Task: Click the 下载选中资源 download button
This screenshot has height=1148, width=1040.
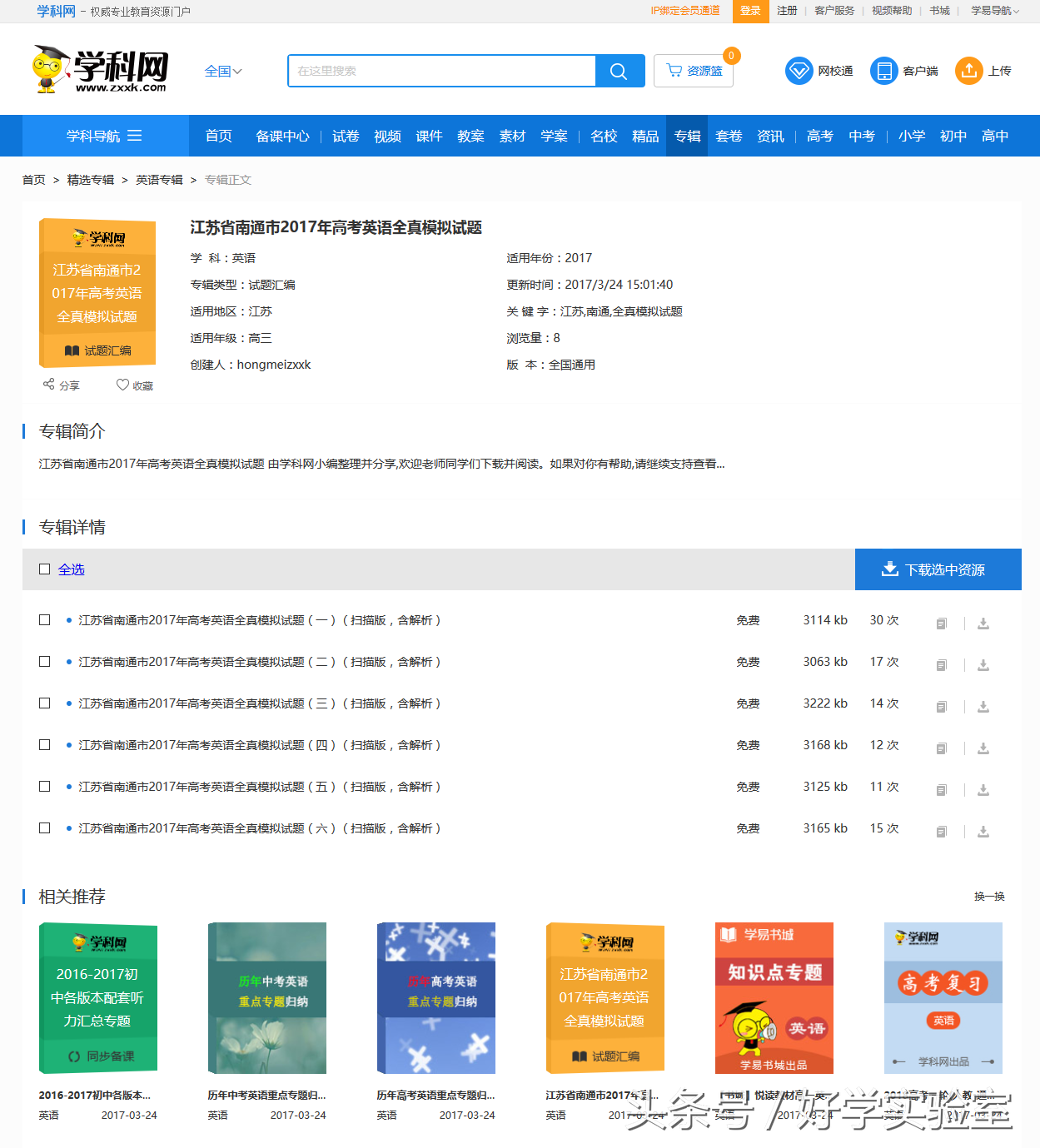Action: coord(938,569)
